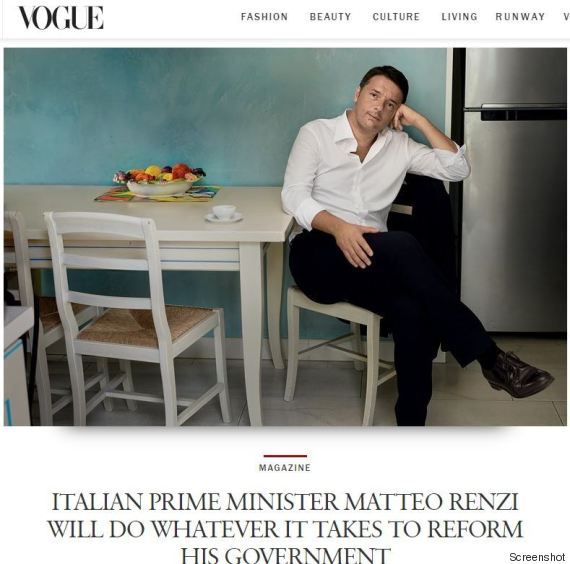Open the BEAUTY section
The height and width of the screenshot is (564, 570).
pyautogui.click(x=330, y=17)
